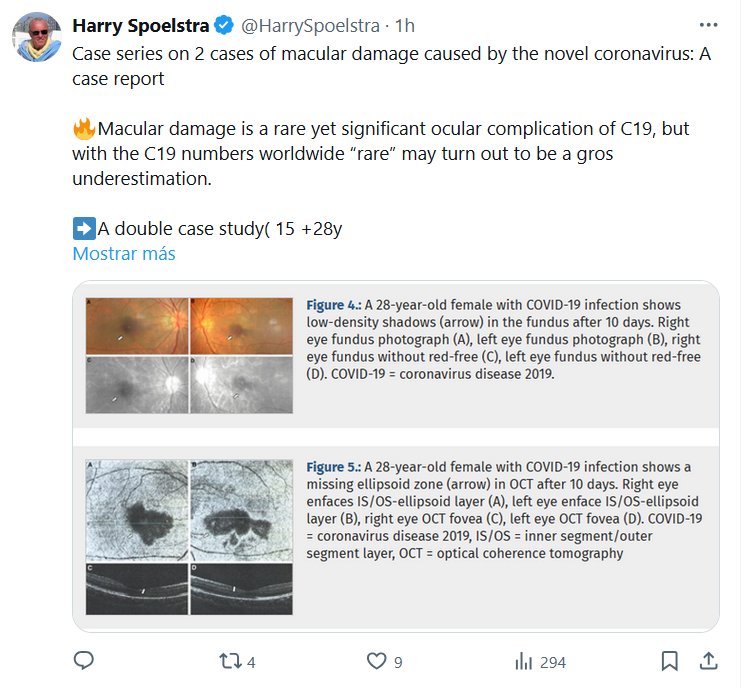
Task: Click the tweet text about macular damage
Action: tap(380, 154)
